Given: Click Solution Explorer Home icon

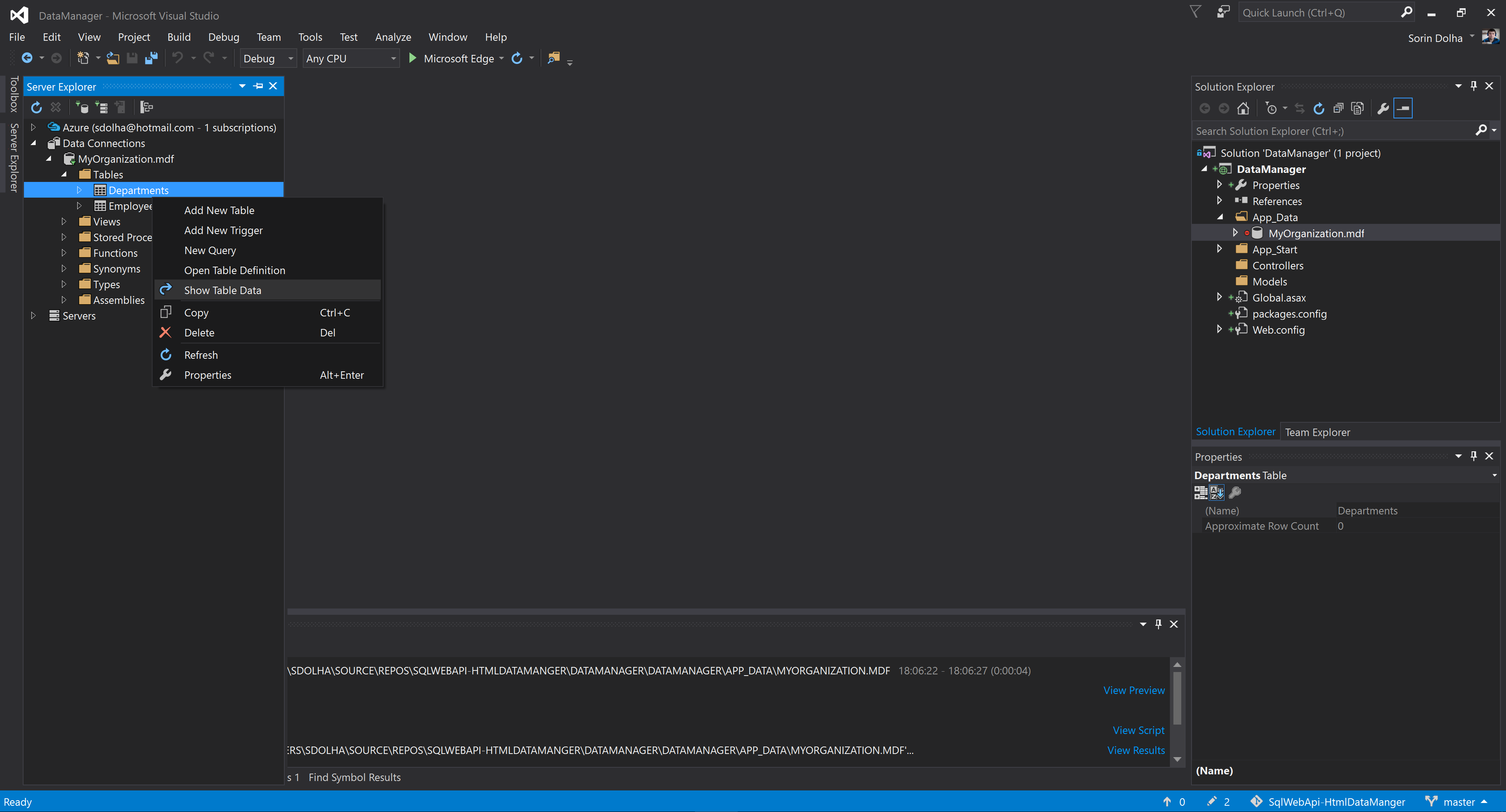Looking at the screenshot, I should tap(1243, 108).
